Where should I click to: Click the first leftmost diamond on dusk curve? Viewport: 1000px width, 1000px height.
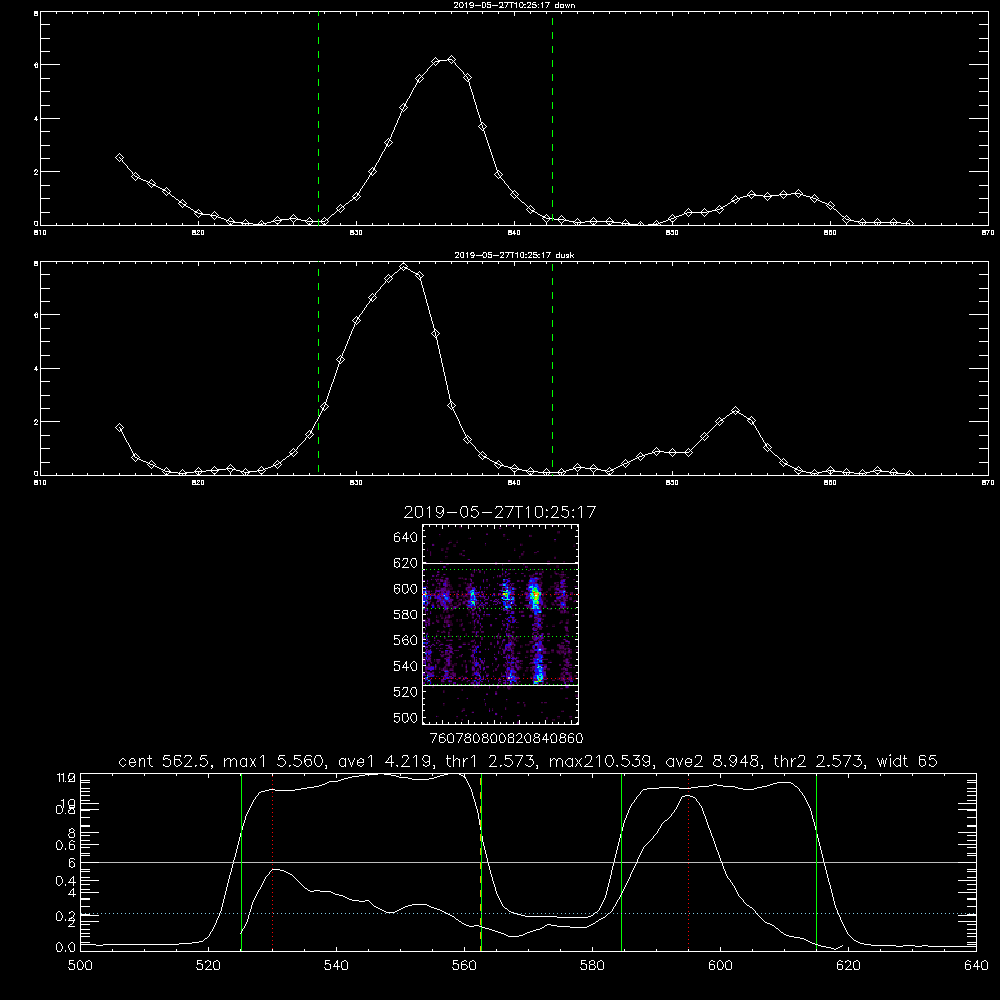coord(119,427)
